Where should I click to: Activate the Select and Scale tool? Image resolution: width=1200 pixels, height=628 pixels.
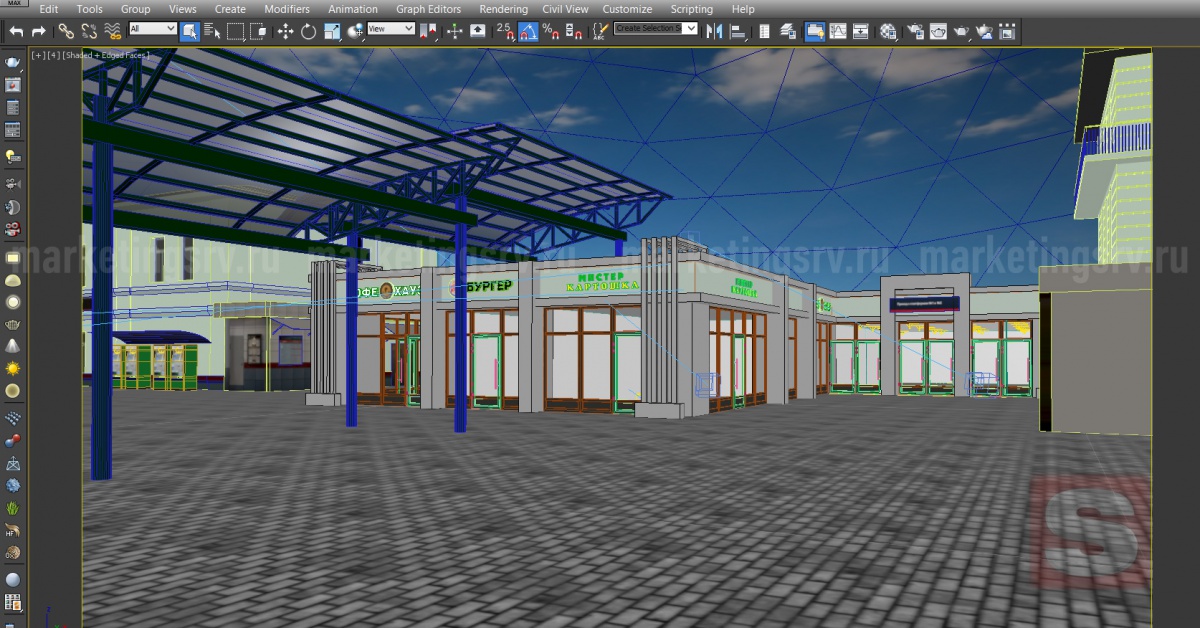(x=332, y=32)
